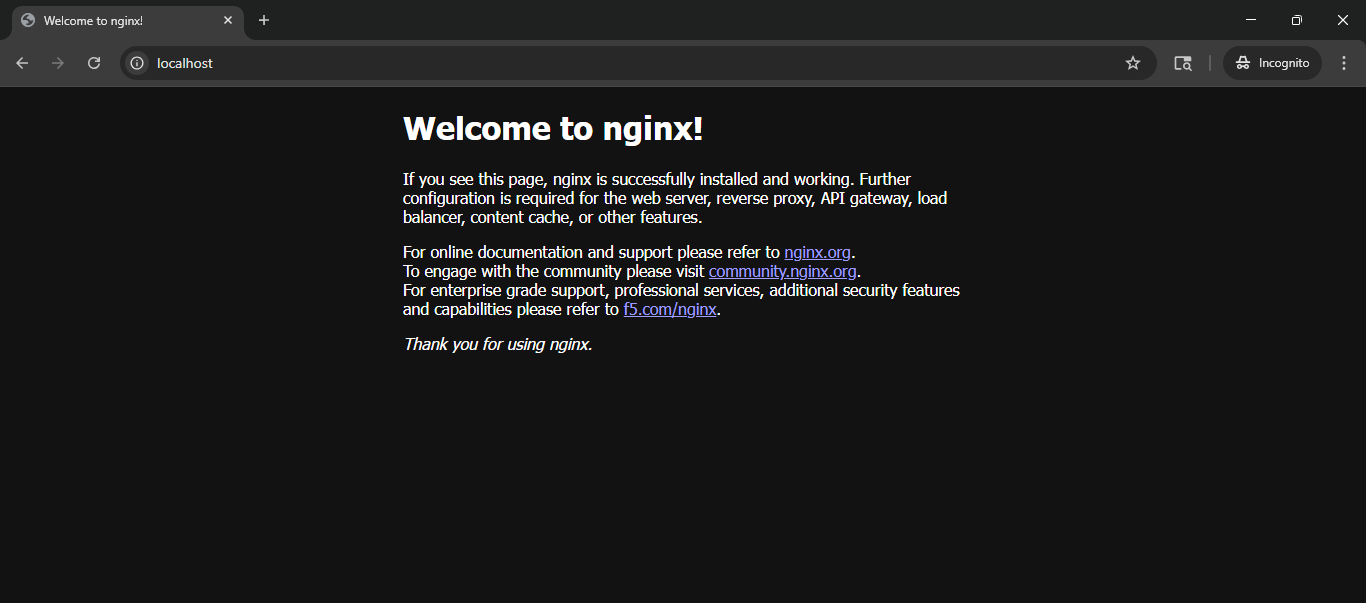Select the Welcome to nginx! tab
This screenshot has width=1366, height=603.
pyautogui.click(x=128, y=21)
